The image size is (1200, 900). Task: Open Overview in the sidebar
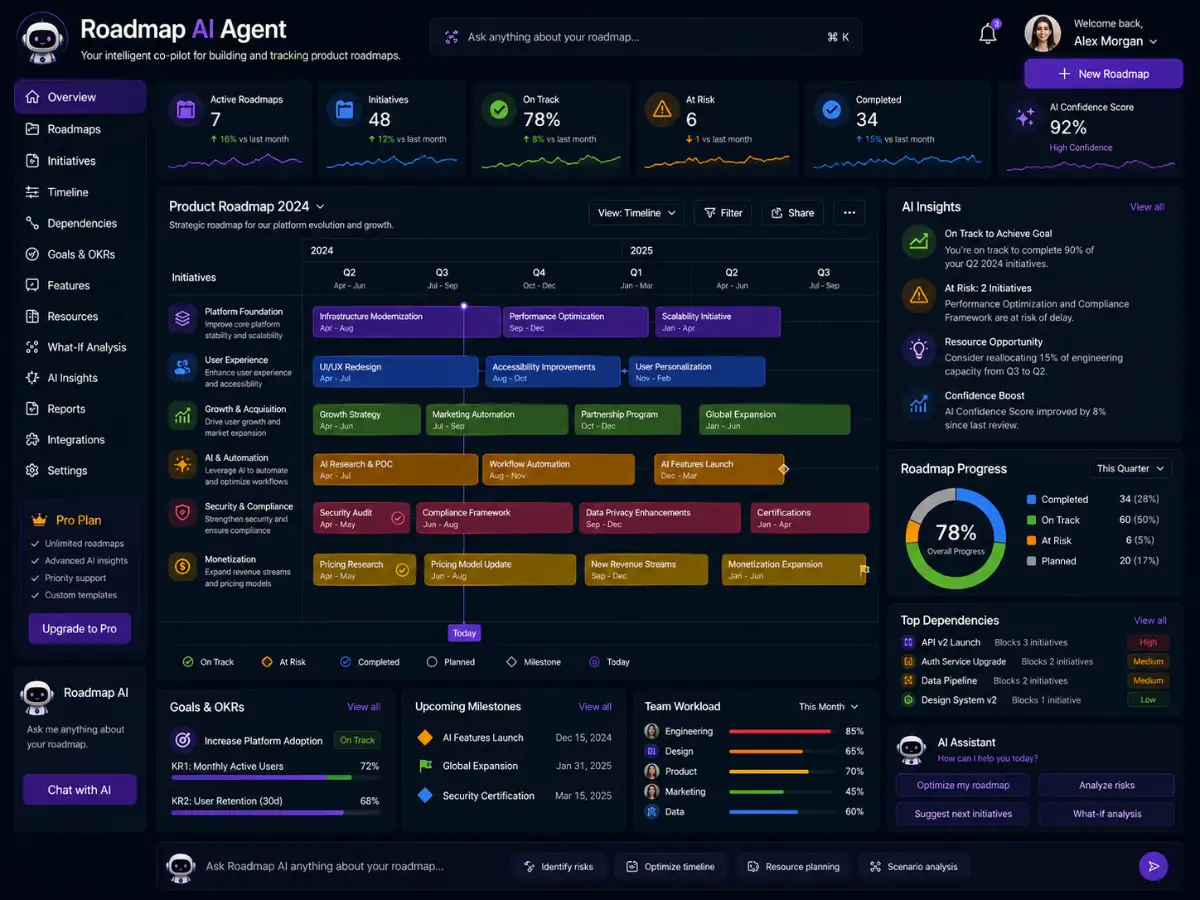[x=80, y=97]
